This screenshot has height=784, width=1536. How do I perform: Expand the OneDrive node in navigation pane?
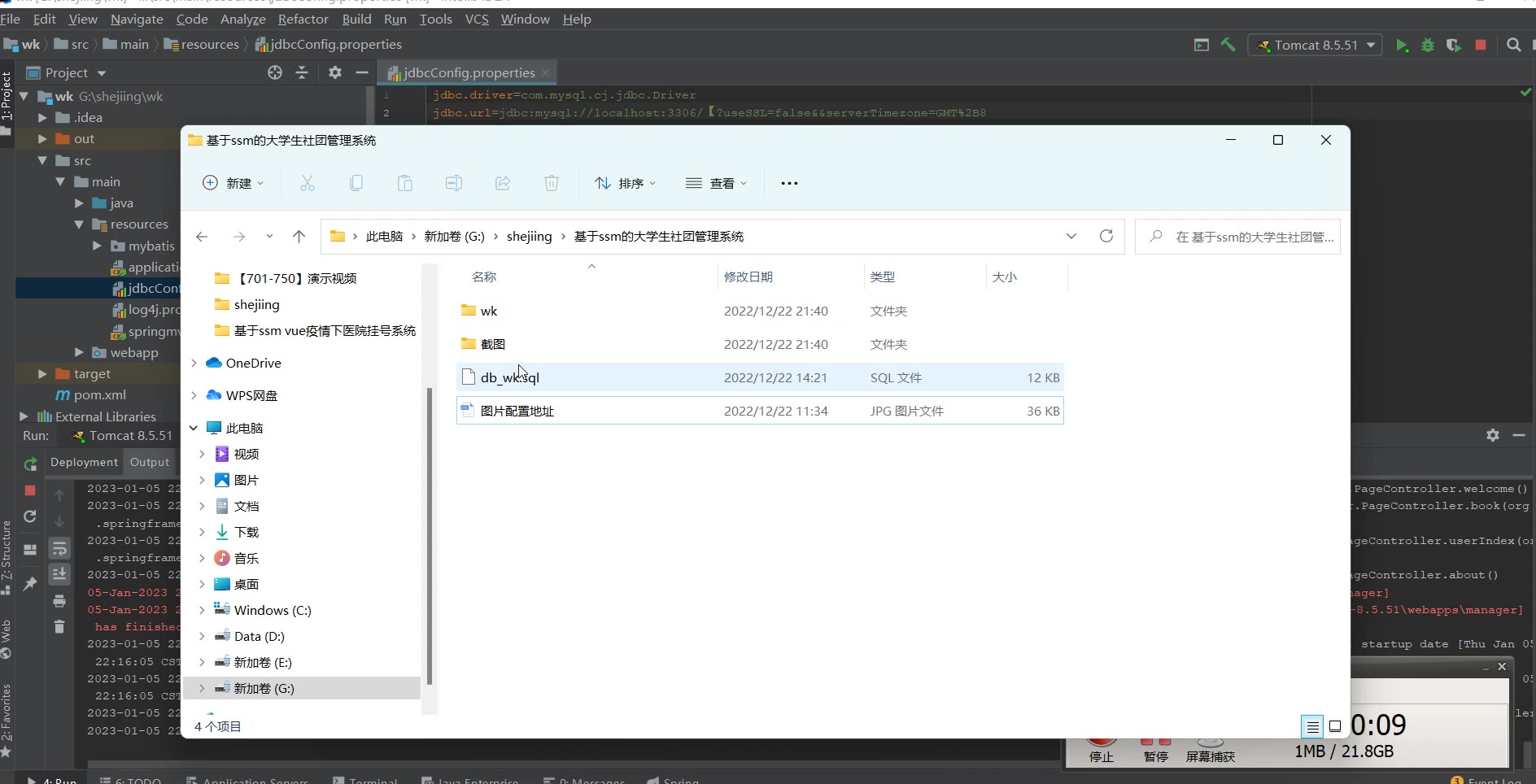coord(194,363)
